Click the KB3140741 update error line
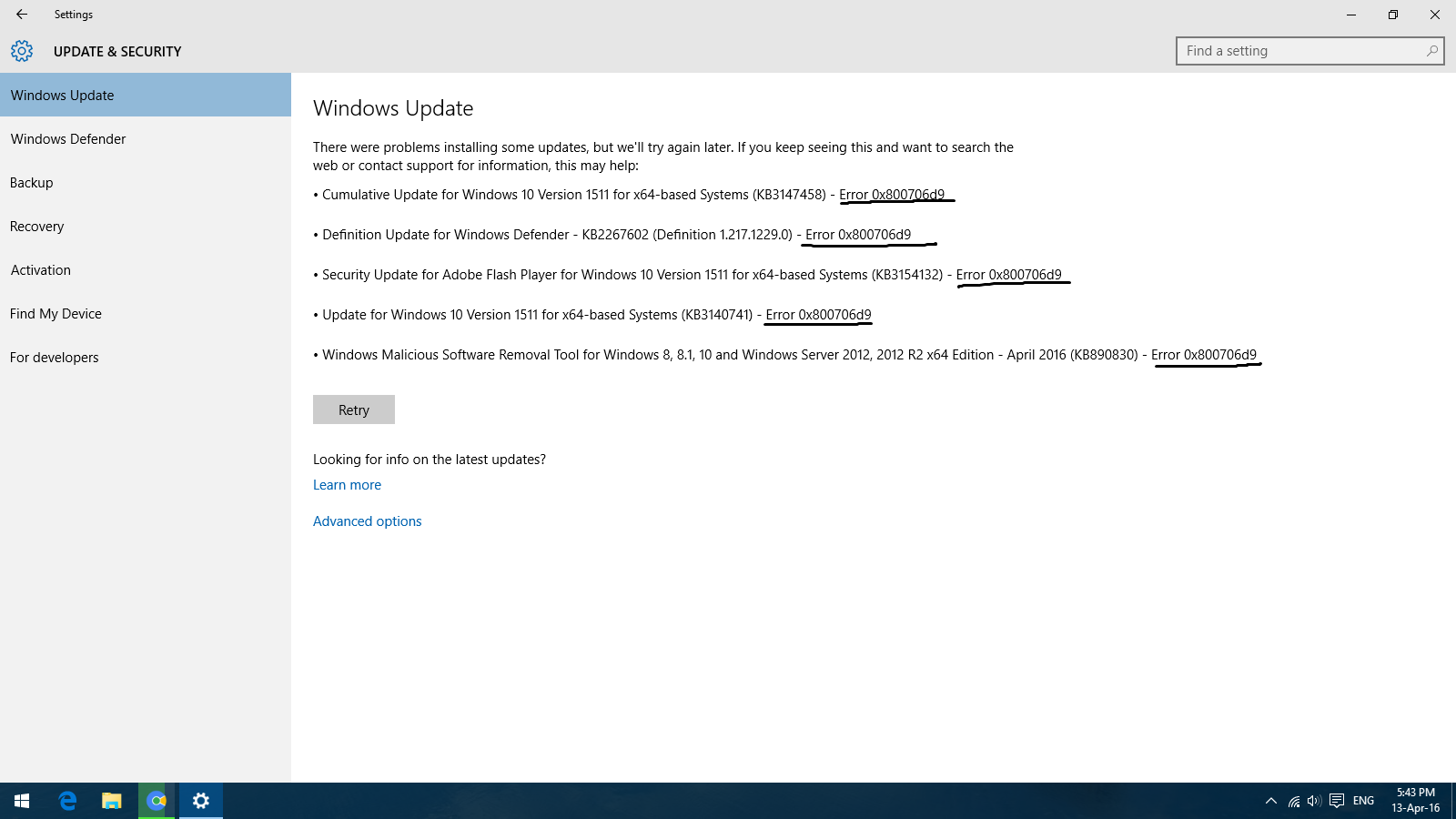Viewport: 1456px width, 819px height. [x=592, y=315]
